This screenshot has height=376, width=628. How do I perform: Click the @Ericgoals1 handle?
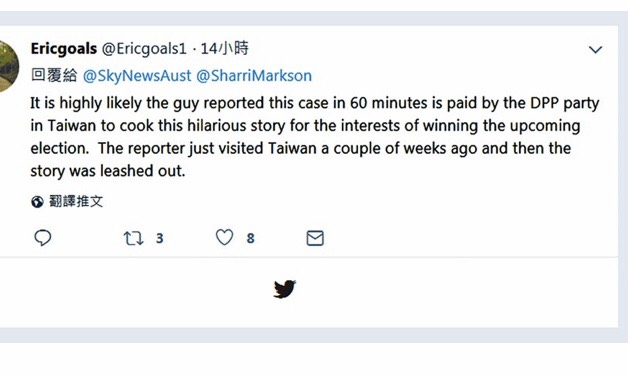point(144,49)
